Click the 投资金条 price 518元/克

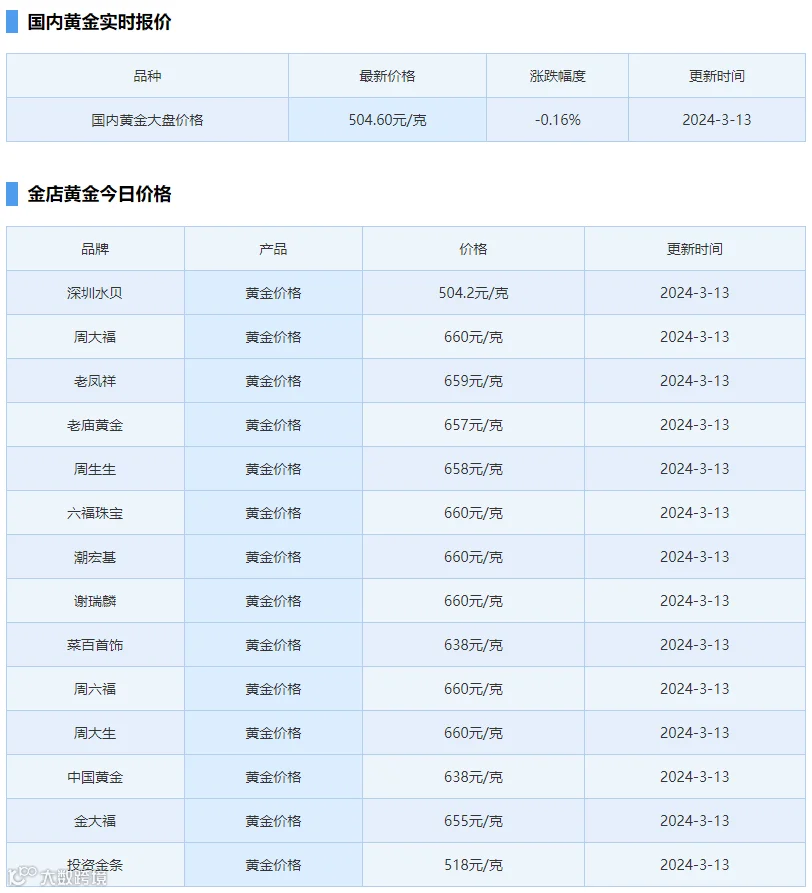[x=473, y=865]
